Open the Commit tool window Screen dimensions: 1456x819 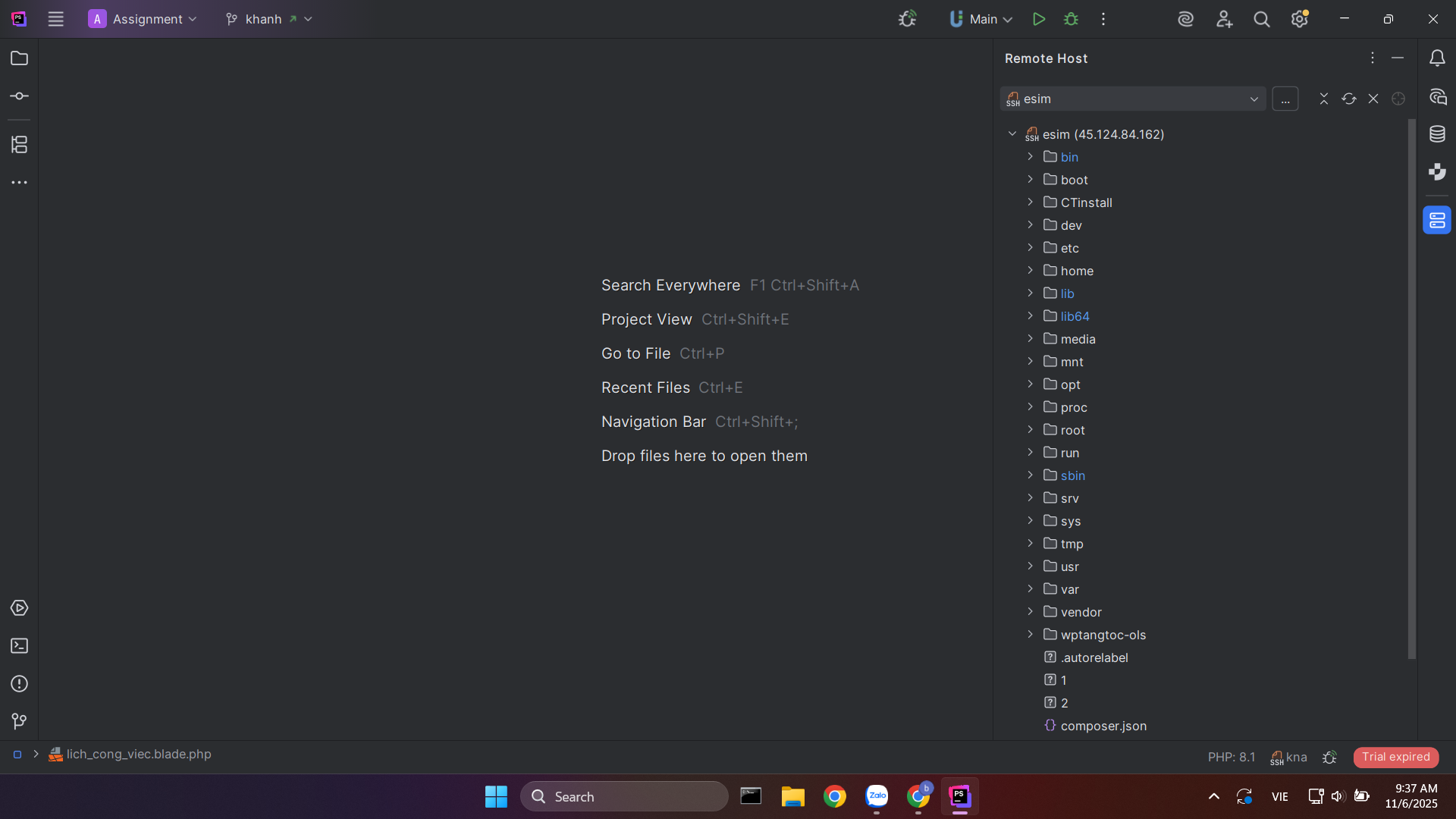click(x=19, y=96)
